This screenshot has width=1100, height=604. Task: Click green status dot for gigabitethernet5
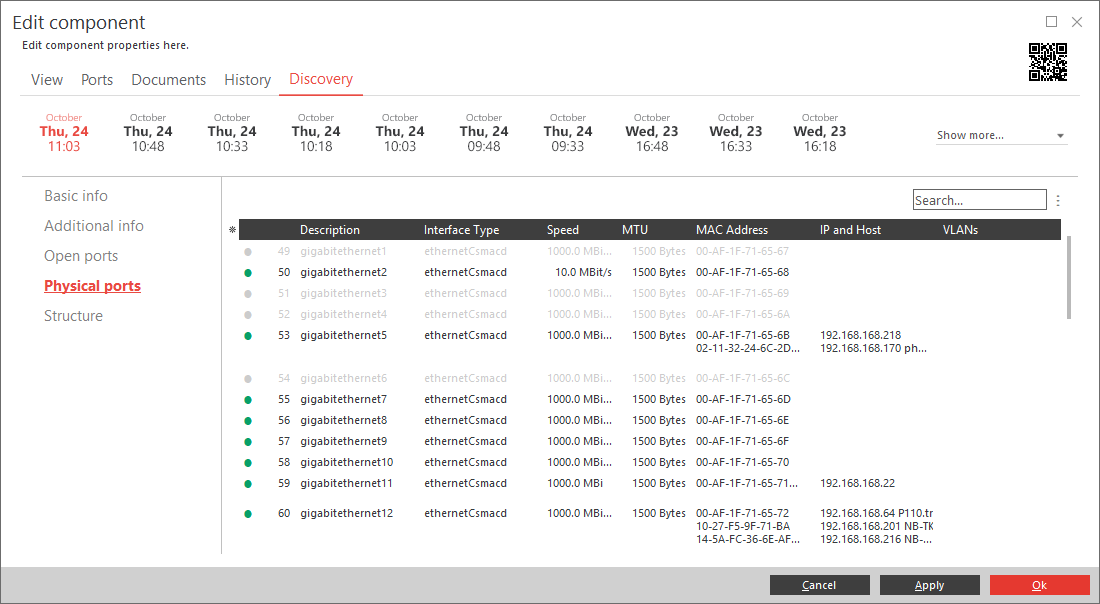coord(248,336)
